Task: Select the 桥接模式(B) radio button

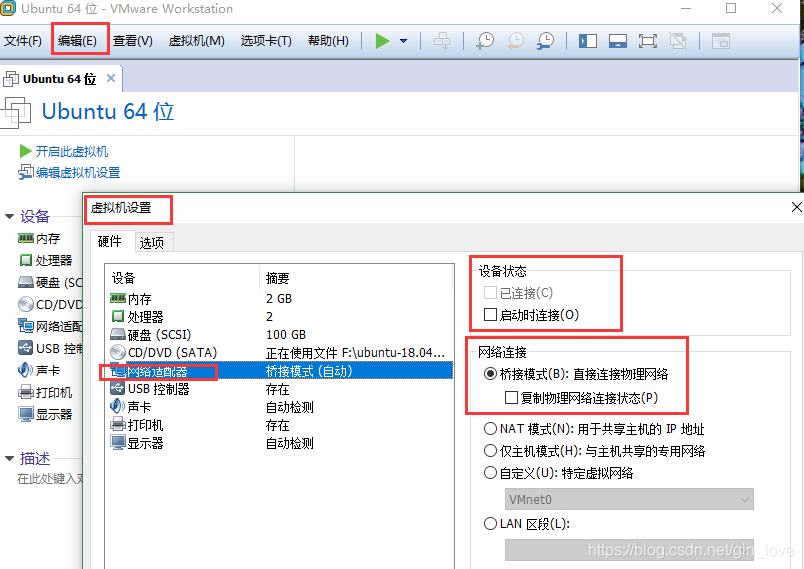Action: click(x=490, y=374)
